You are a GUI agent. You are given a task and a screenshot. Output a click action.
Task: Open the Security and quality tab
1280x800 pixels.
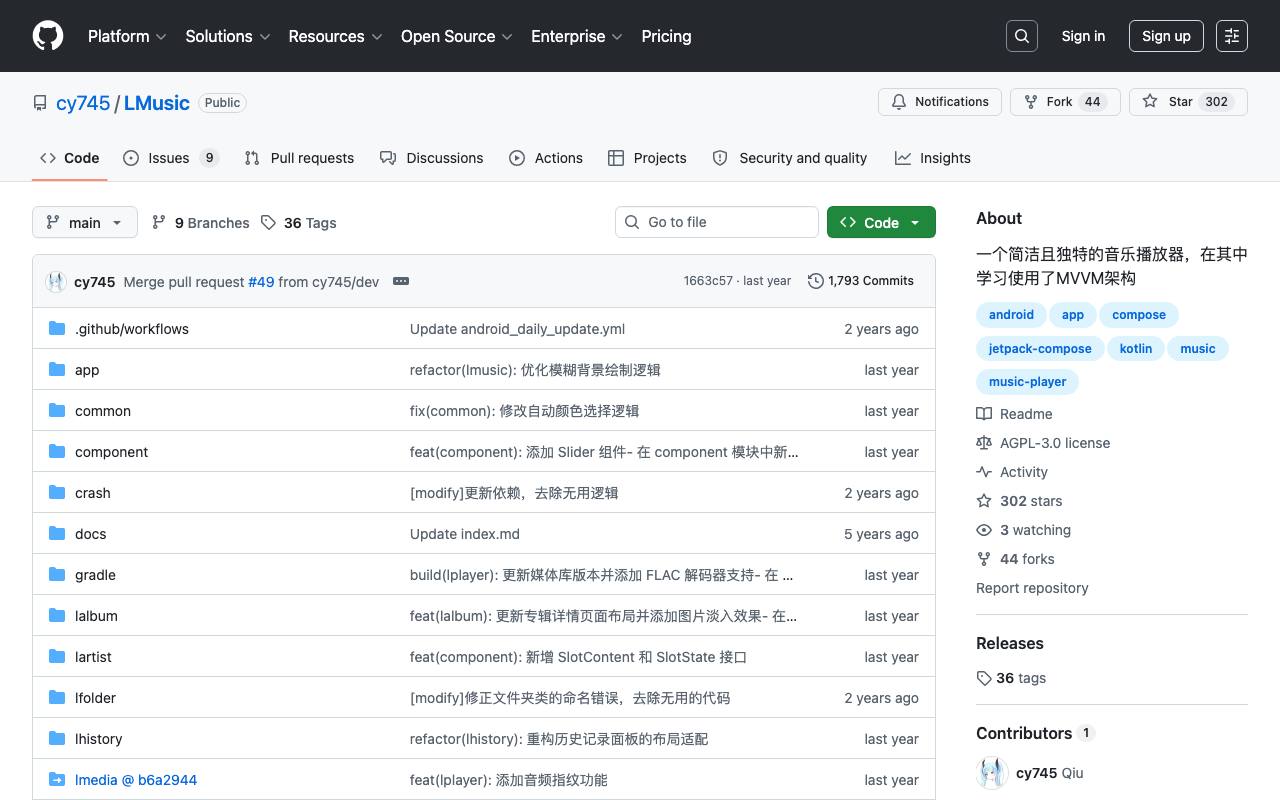(790, 158)
